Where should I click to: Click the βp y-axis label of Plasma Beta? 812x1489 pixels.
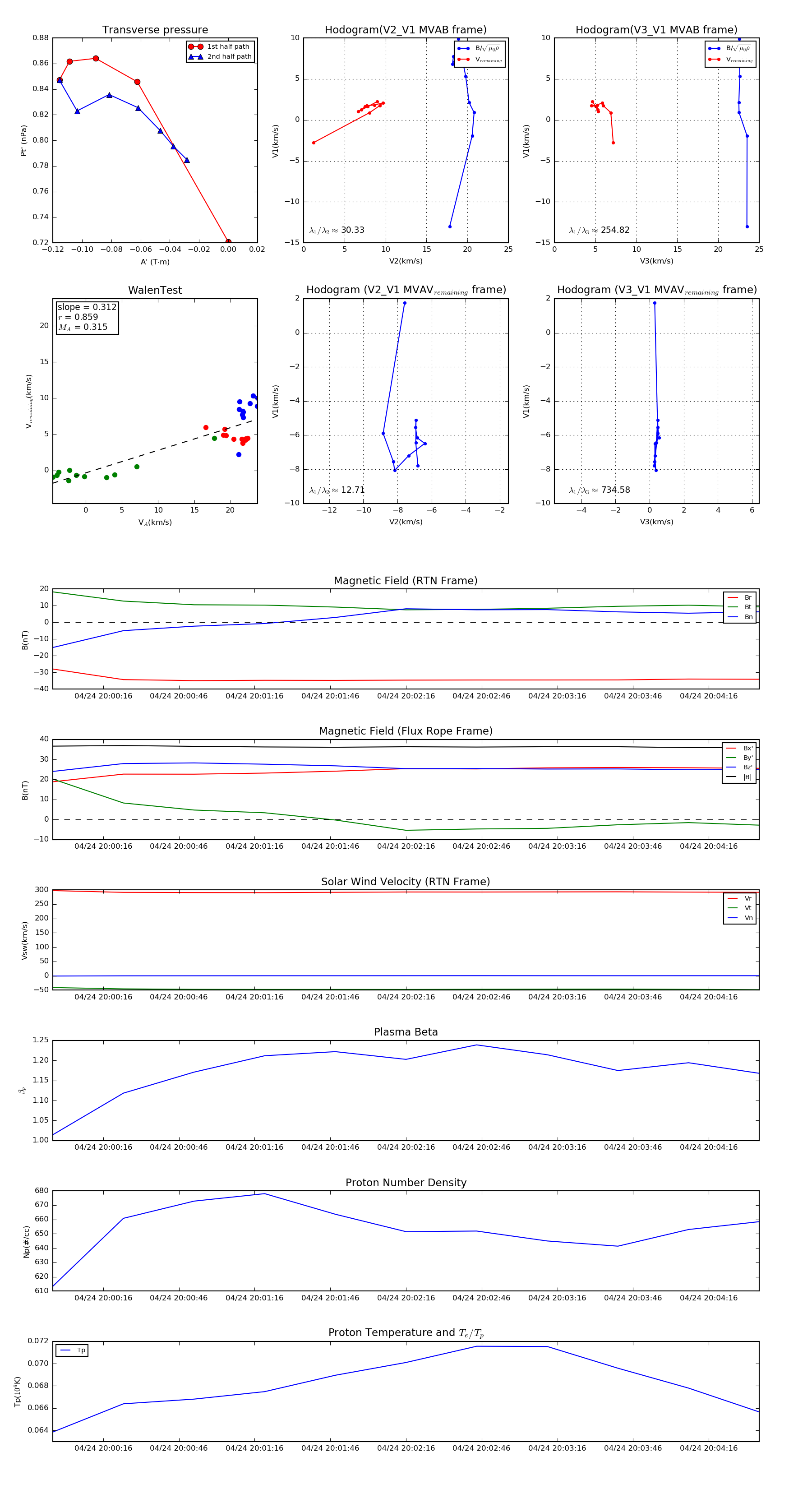pyautogui.click(x=22, y=1090)
